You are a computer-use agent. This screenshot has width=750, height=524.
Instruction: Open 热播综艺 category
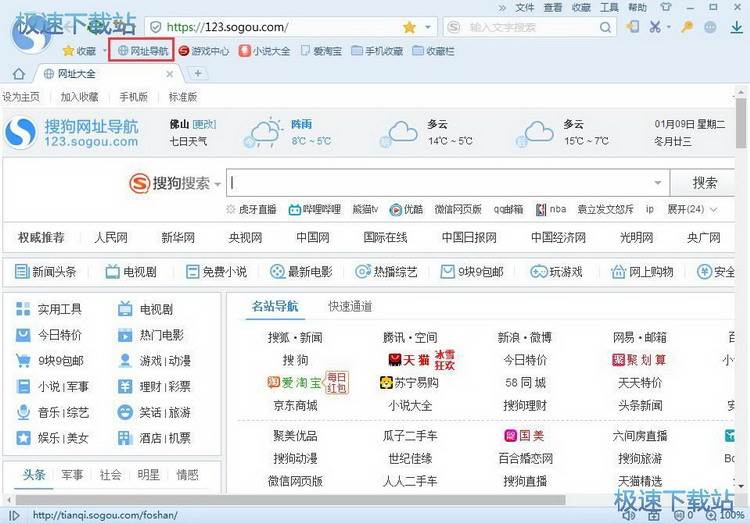pyautogui.click(x=386, y=272)
